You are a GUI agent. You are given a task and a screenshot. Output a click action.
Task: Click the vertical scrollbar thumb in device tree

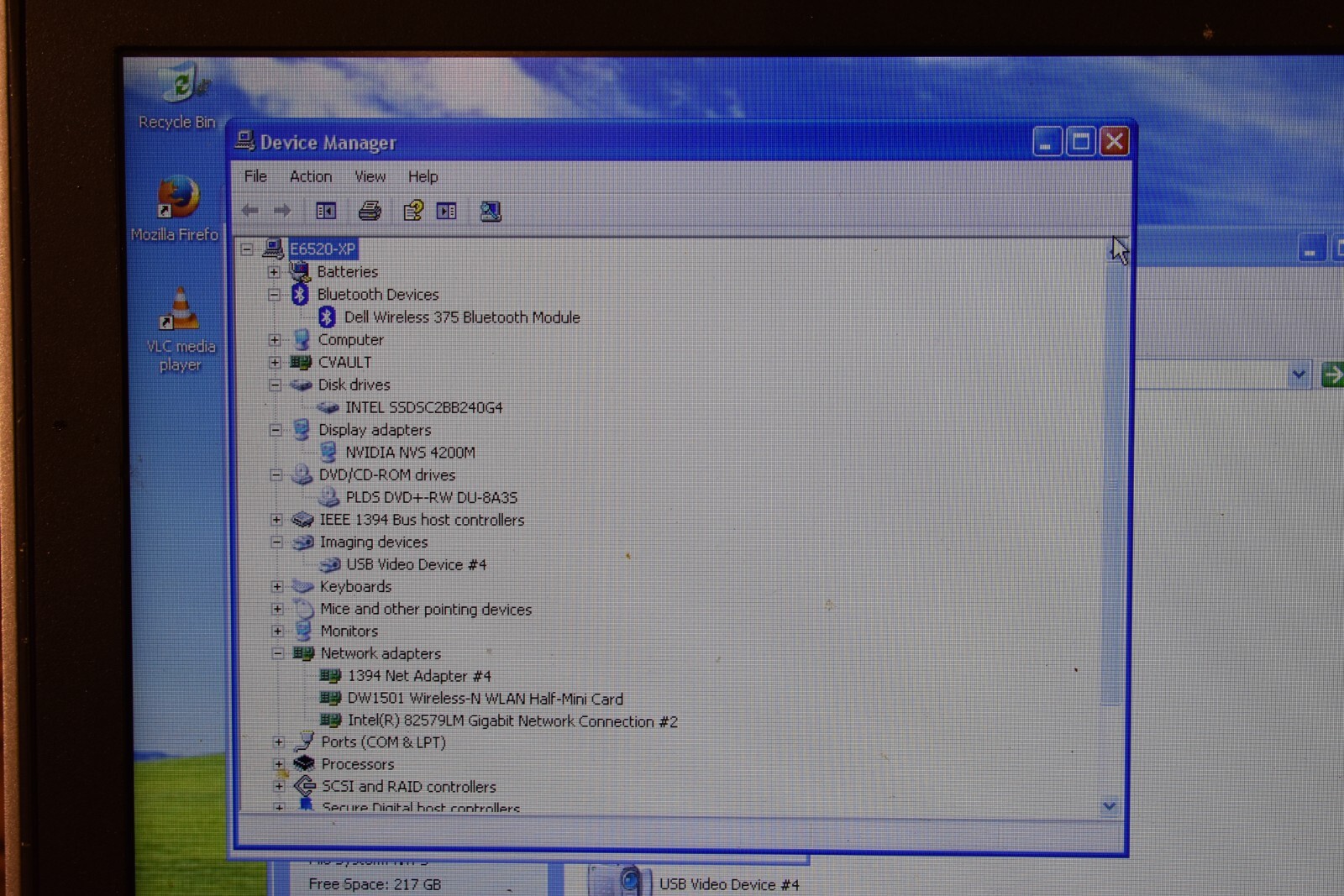[x=1110, y=483]
